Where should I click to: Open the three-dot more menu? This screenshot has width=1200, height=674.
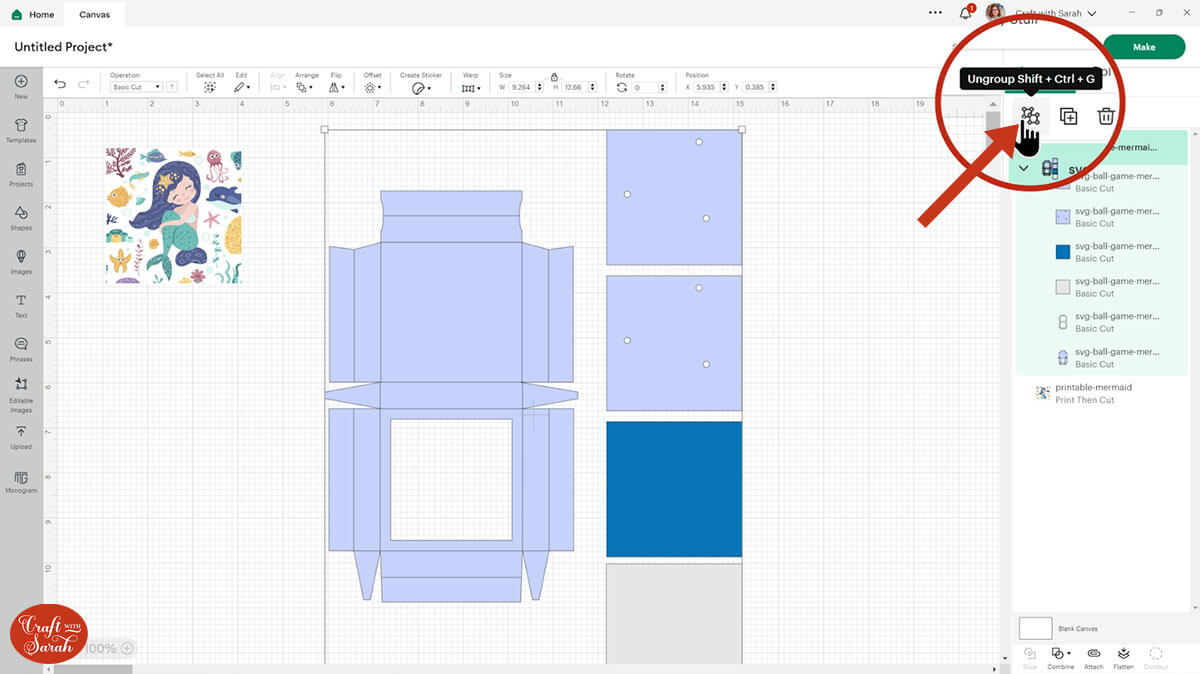[x=935, y=13]
